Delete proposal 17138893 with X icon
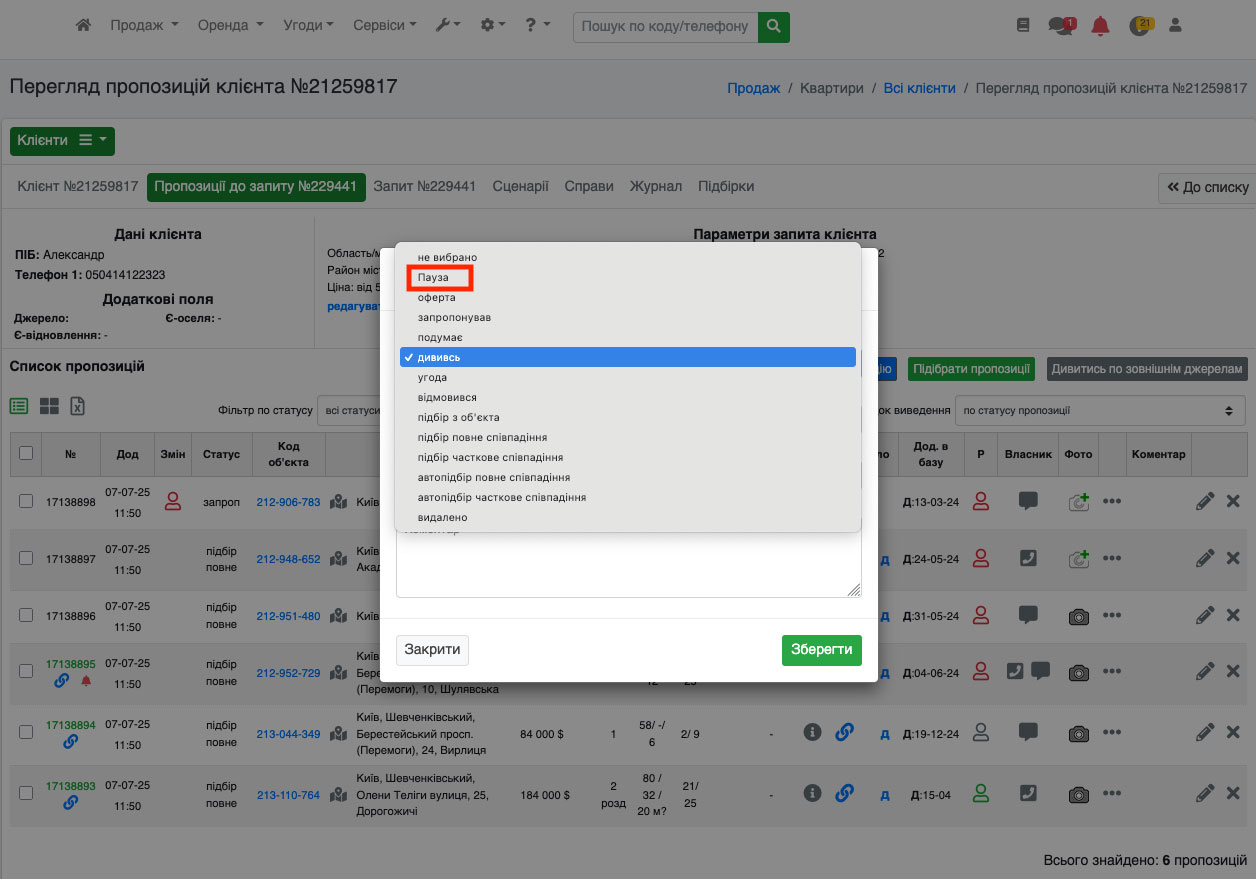Viewport: 1256px width, 879px height. pos(1233,794)
